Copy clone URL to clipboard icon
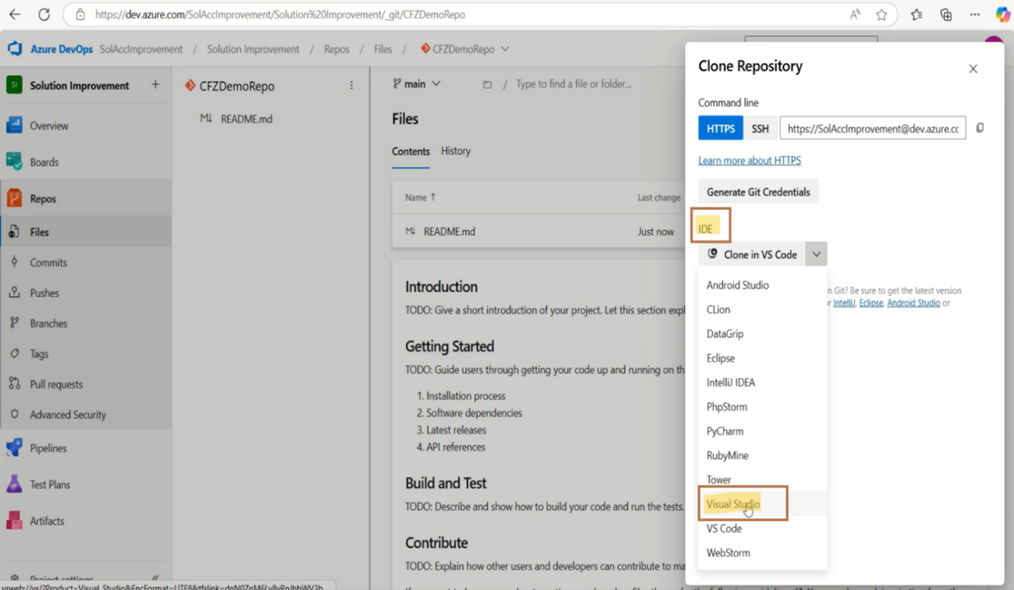Viewport: 1014px width, 590px height. pyautogui.click(x=980, y=128)
